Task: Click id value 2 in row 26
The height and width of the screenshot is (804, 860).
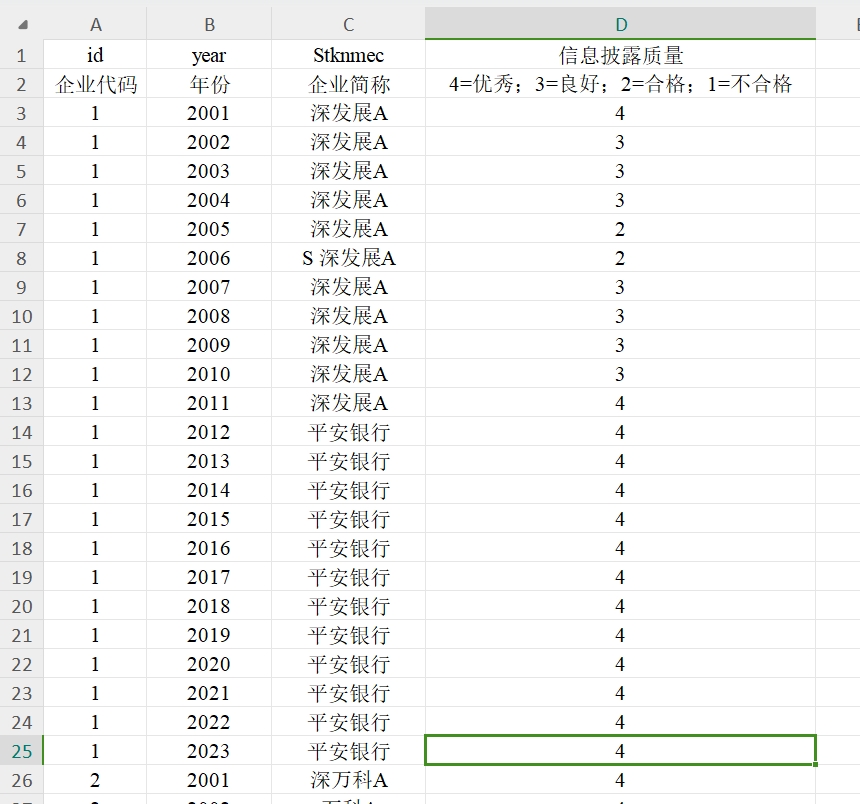Action: tap(95, 780)
